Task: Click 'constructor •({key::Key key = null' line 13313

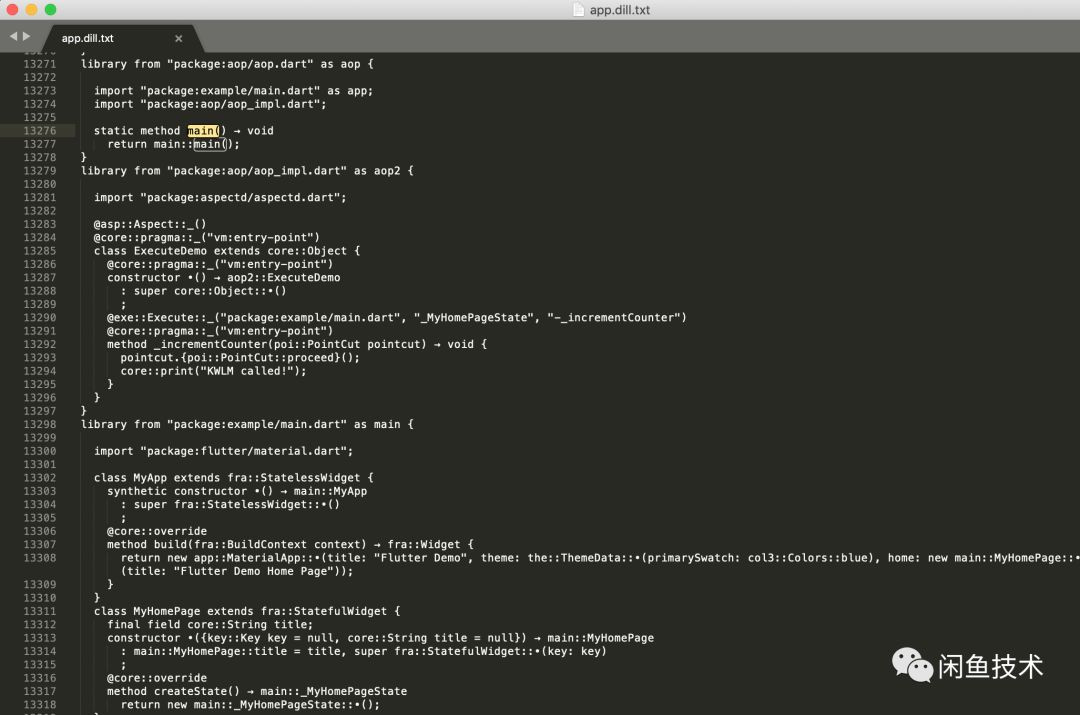Action: point(381,638)
